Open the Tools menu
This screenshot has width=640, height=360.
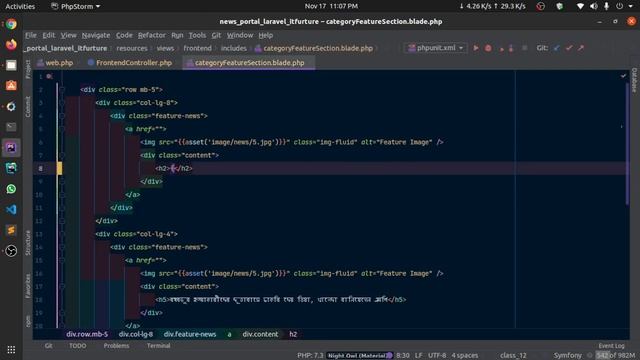coord(197,35)
